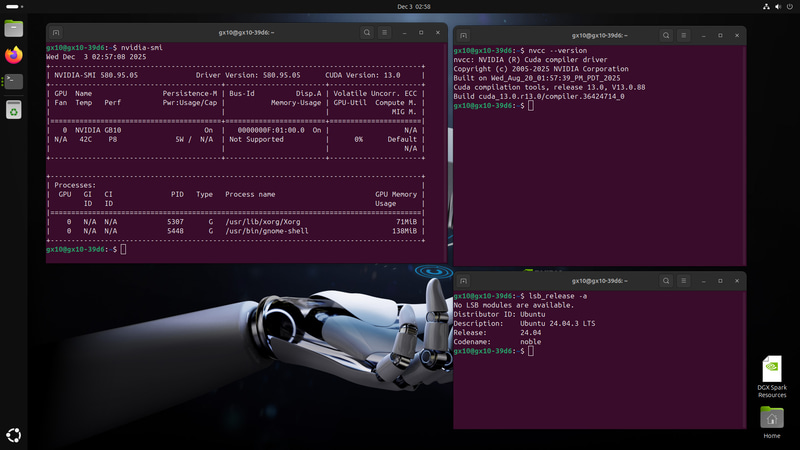Click 'No LSB modules are available.' line
Viewport: 800px width, 450px height.
tap(514, 305)
